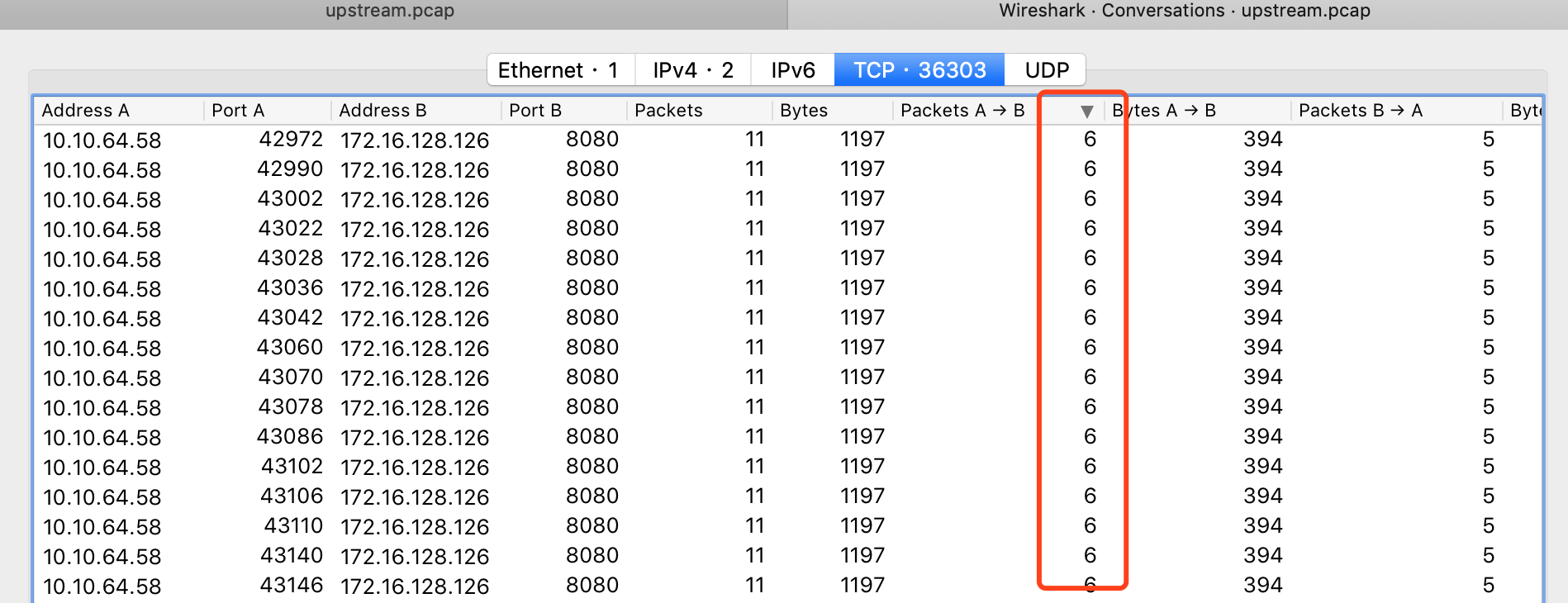Sort by the Port A column header
This screenshot has width=1568, height=603.
click(x=268, y=111)
